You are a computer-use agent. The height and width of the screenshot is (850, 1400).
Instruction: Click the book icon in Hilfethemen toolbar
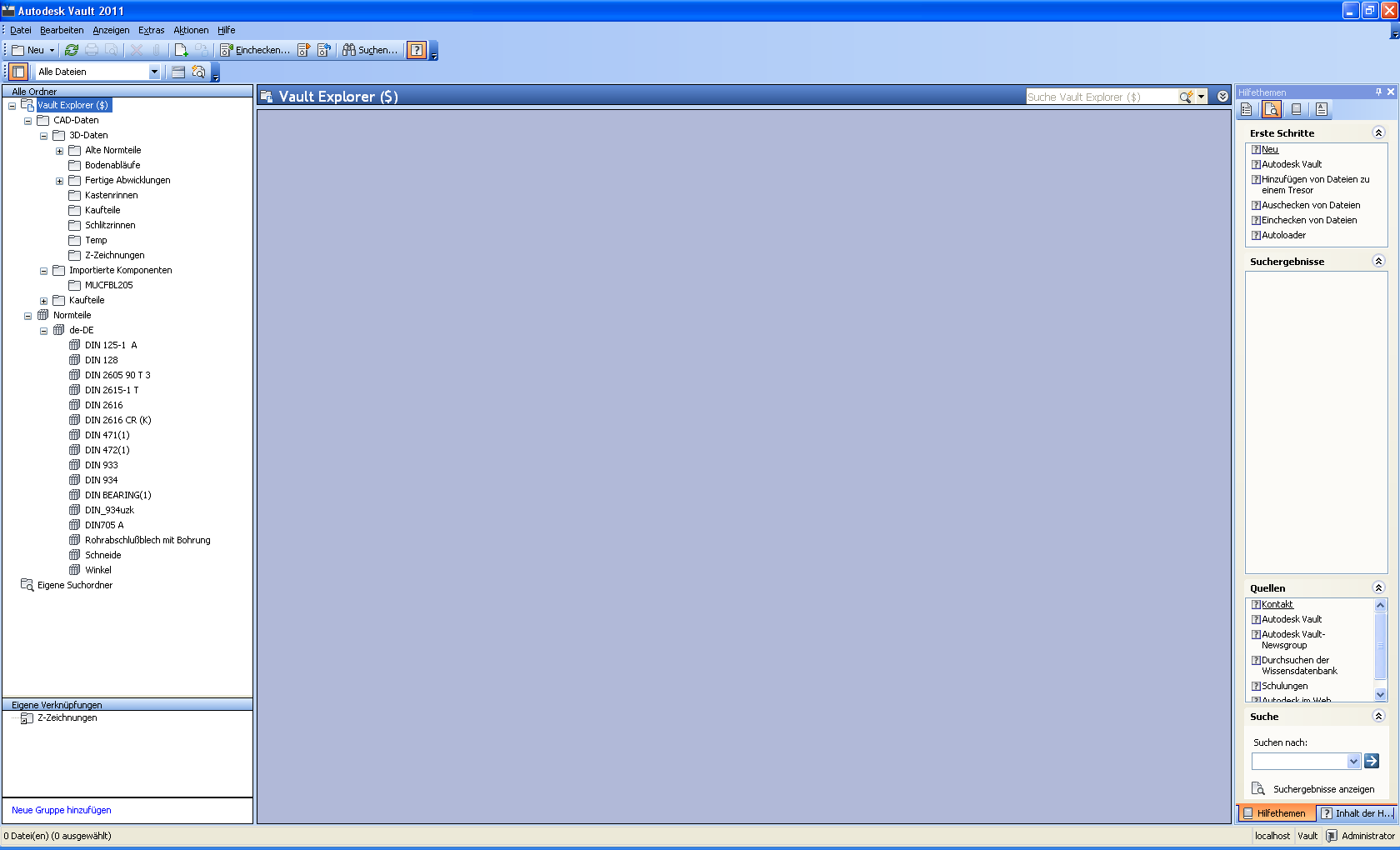coord(1297,109)
